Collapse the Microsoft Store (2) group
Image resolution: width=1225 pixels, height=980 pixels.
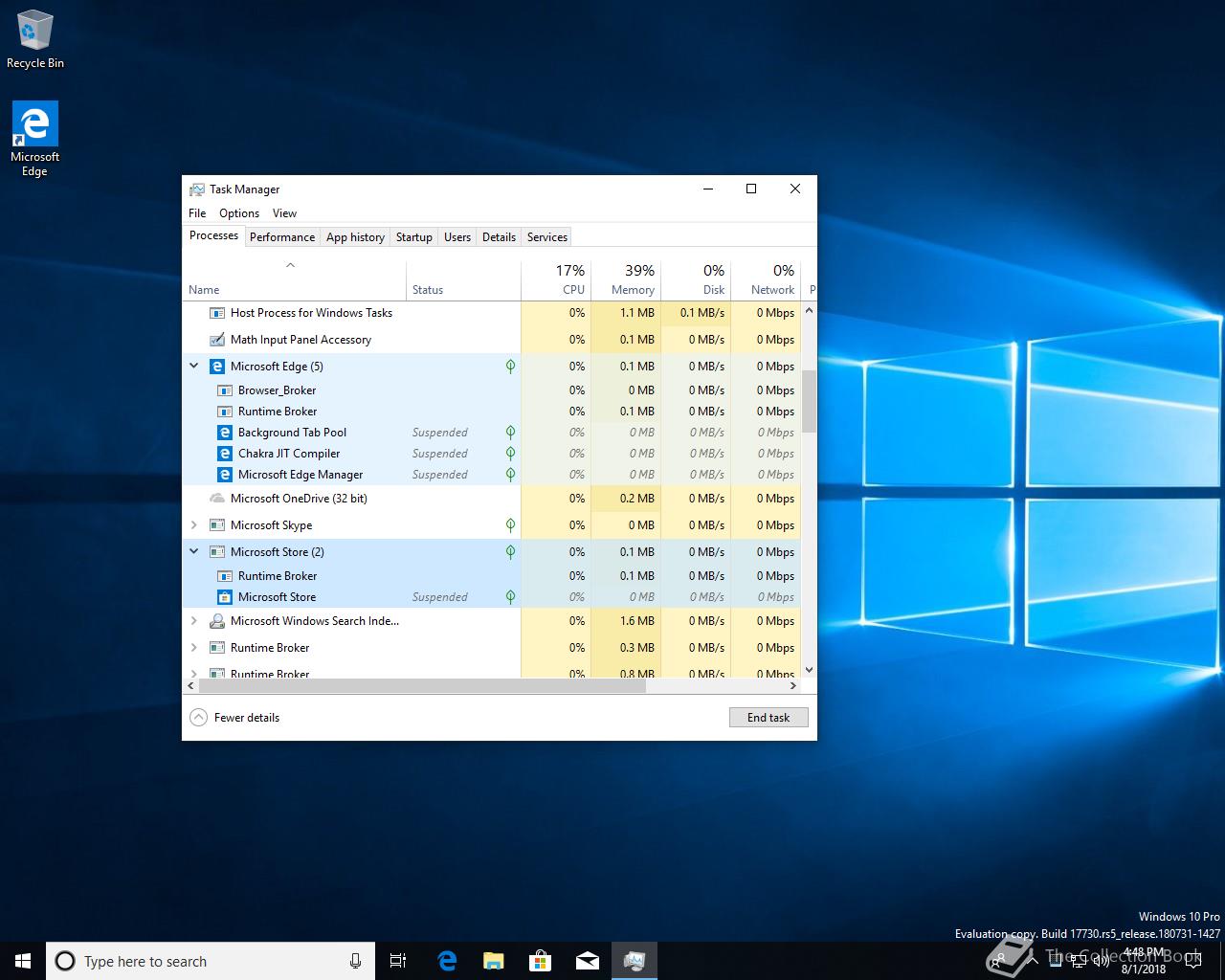pos(194,551)
